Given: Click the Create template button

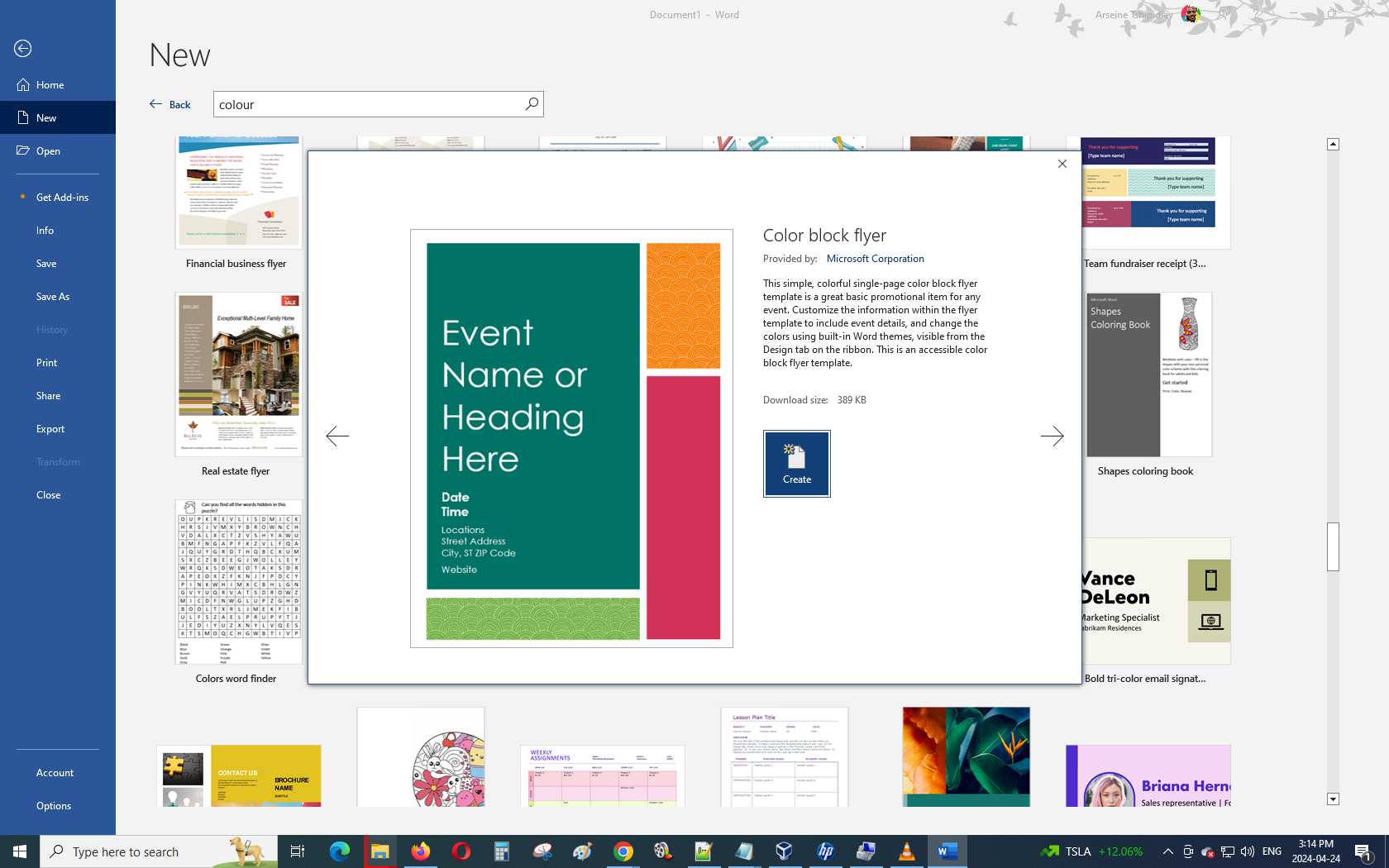Looking at the screenshot, I should click(796, 464).
